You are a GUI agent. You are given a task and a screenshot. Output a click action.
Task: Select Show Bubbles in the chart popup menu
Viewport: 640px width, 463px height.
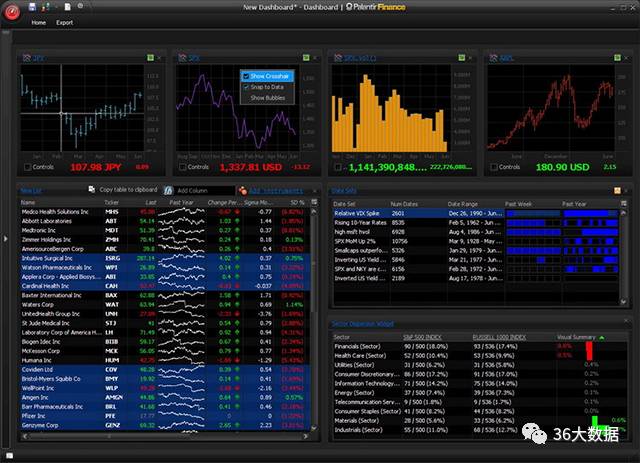coord(267,98)
